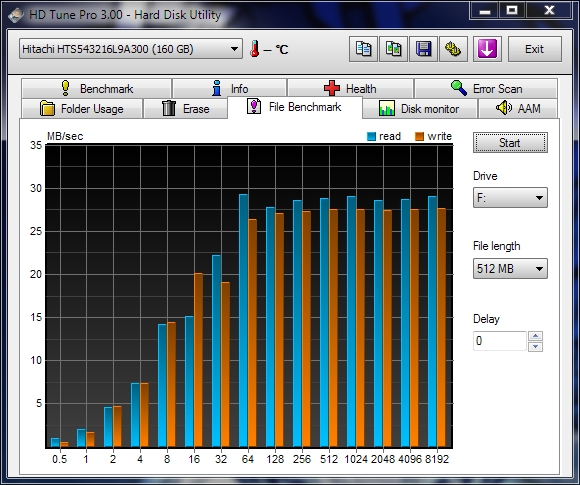Click the Delay input field
The height and width of the screenshot is (485, 580).
(500, 341)
